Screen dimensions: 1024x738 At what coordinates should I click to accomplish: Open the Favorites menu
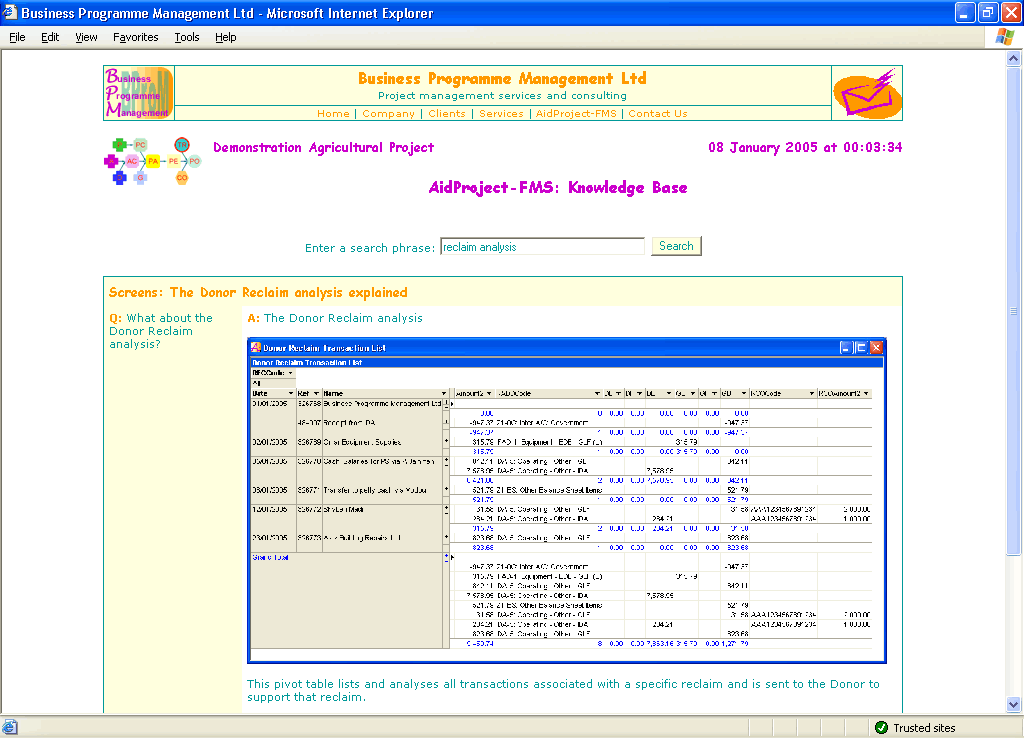coord(136,37)
